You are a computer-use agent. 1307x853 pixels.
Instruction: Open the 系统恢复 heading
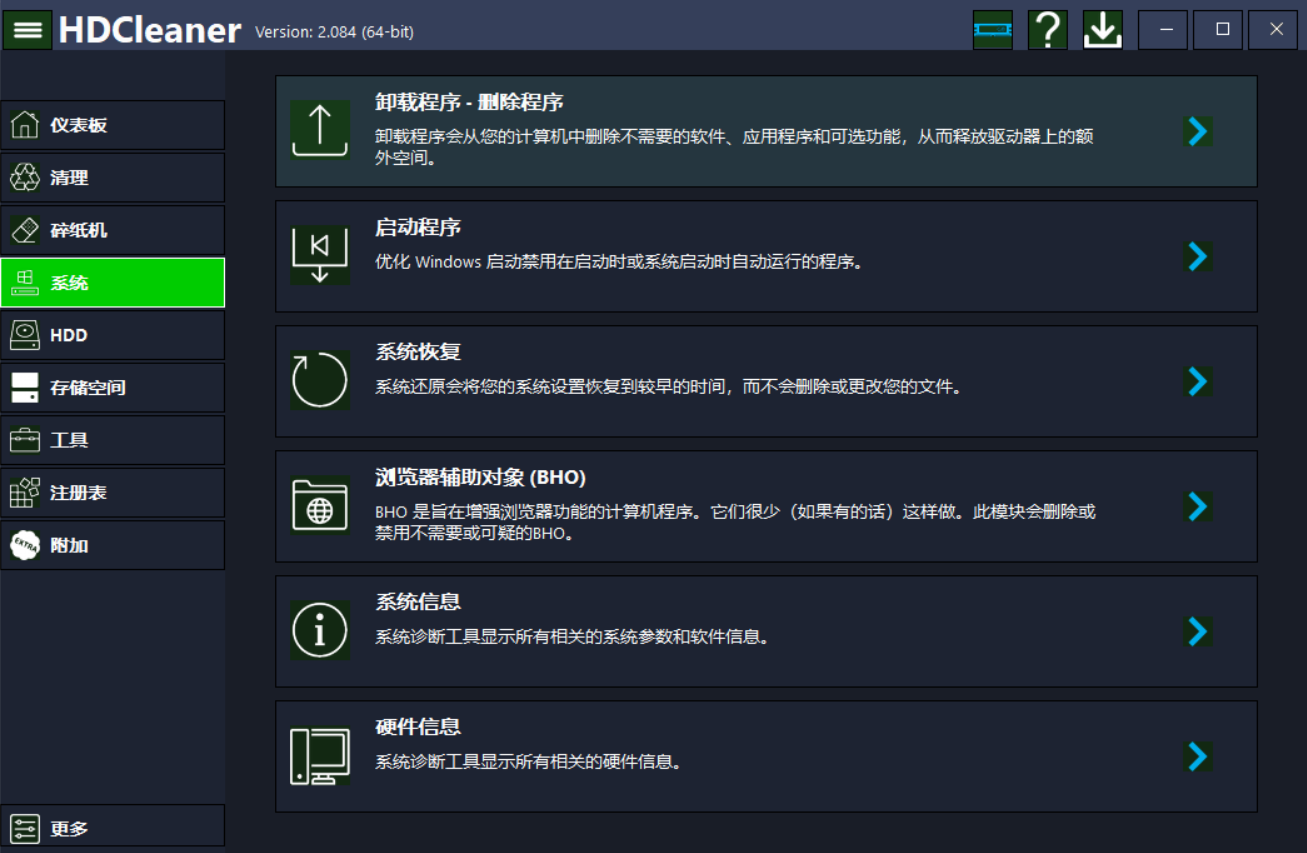point(418,352)
